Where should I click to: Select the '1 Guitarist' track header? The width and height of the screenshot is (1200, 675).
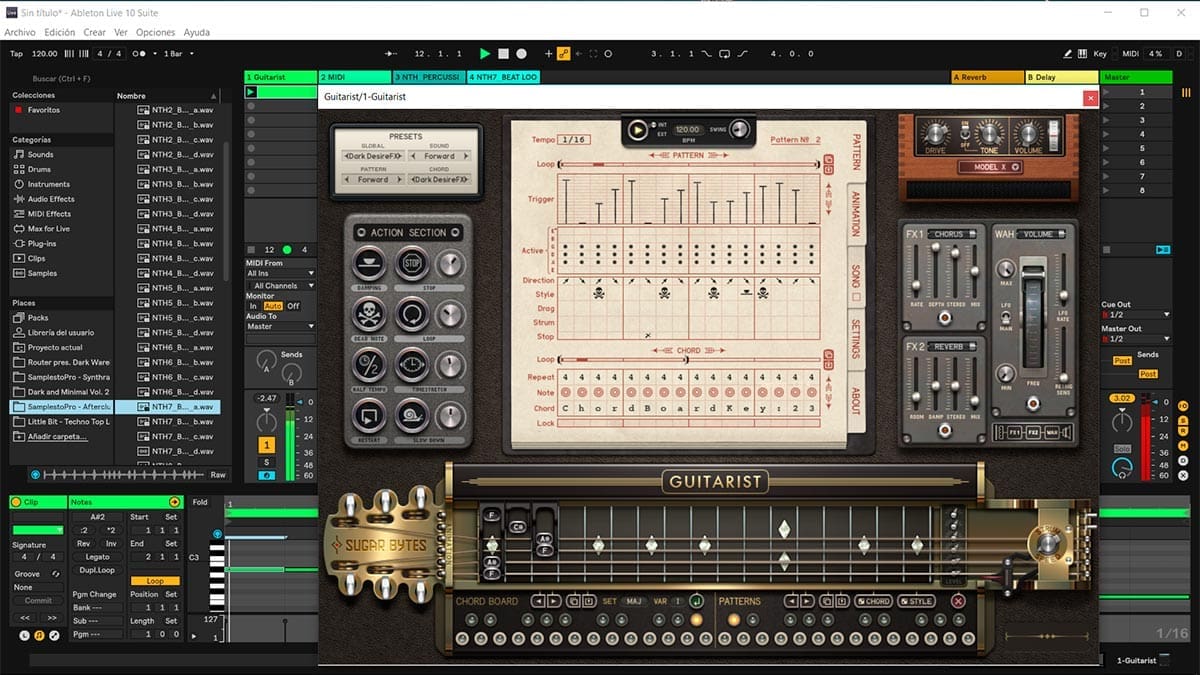tap(280, 77)
